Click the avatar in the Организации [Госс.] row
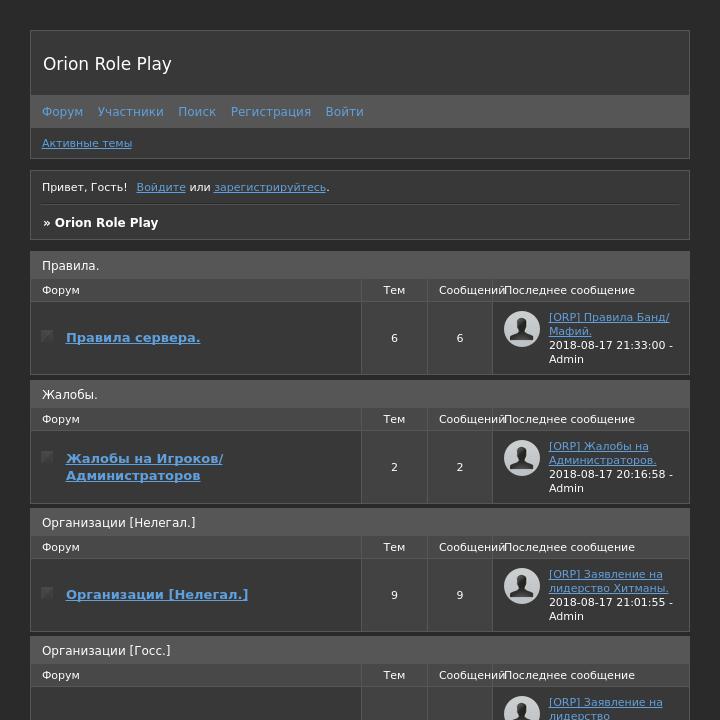The width and height of the screenshot is (720, 720). pyautogui.click(x=522, y=710)
